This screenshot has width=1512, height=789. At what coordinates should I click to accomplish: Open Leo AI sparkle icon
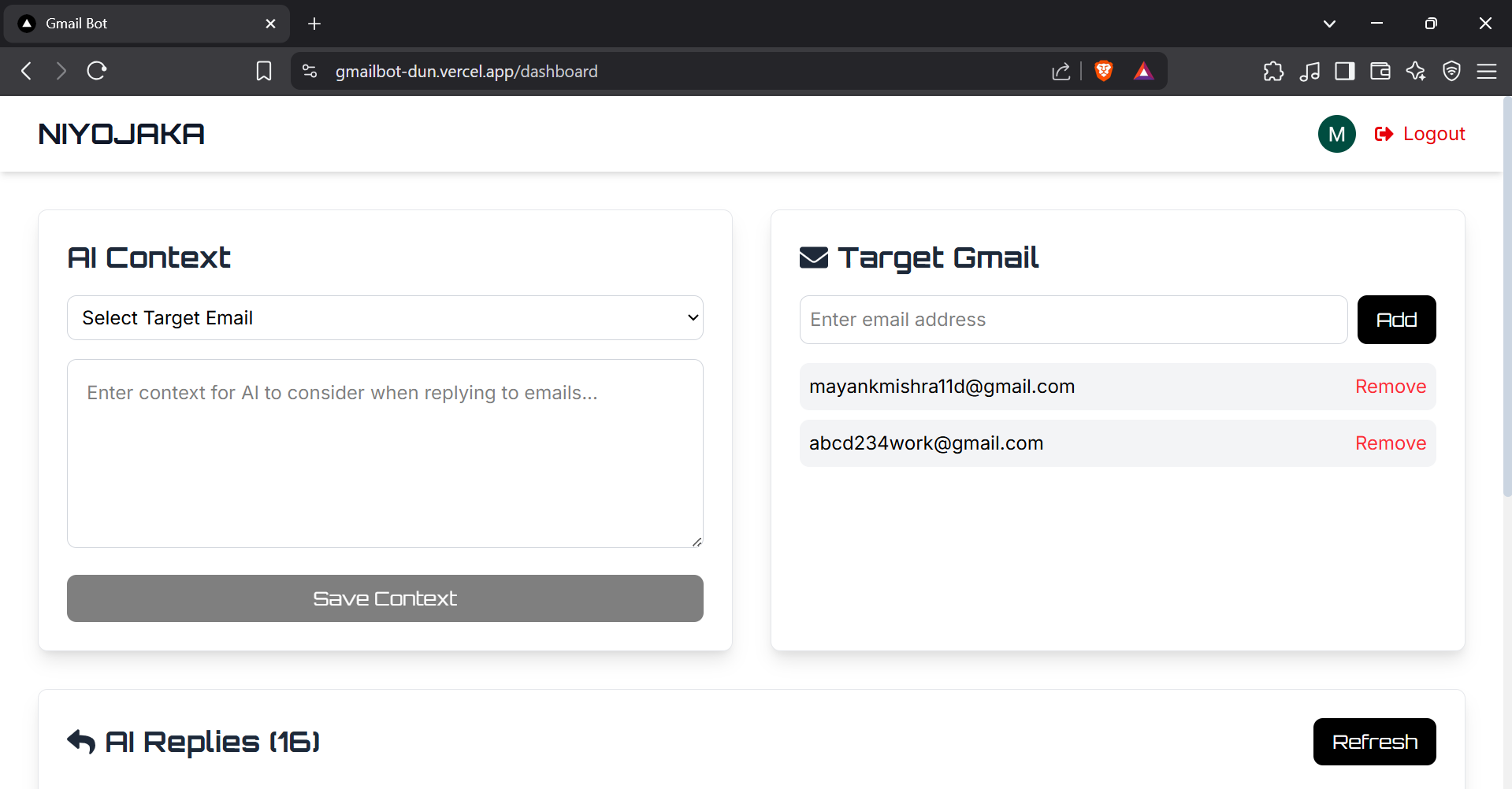click(1416, 71)
